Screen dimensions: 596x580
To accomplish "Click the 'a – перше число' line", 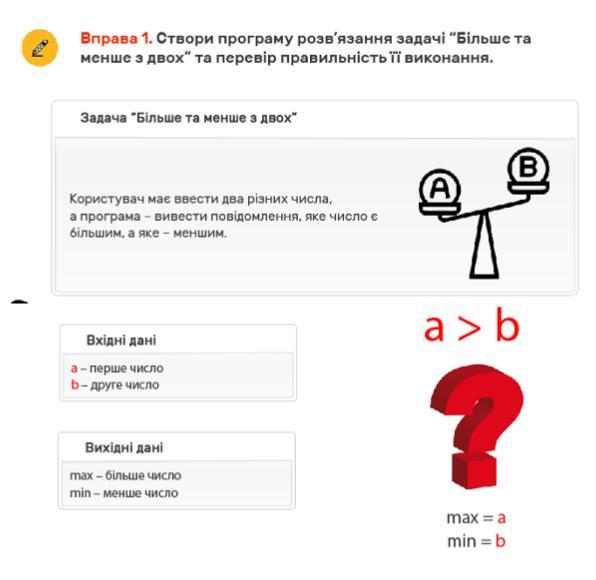I will click(117, 368).
